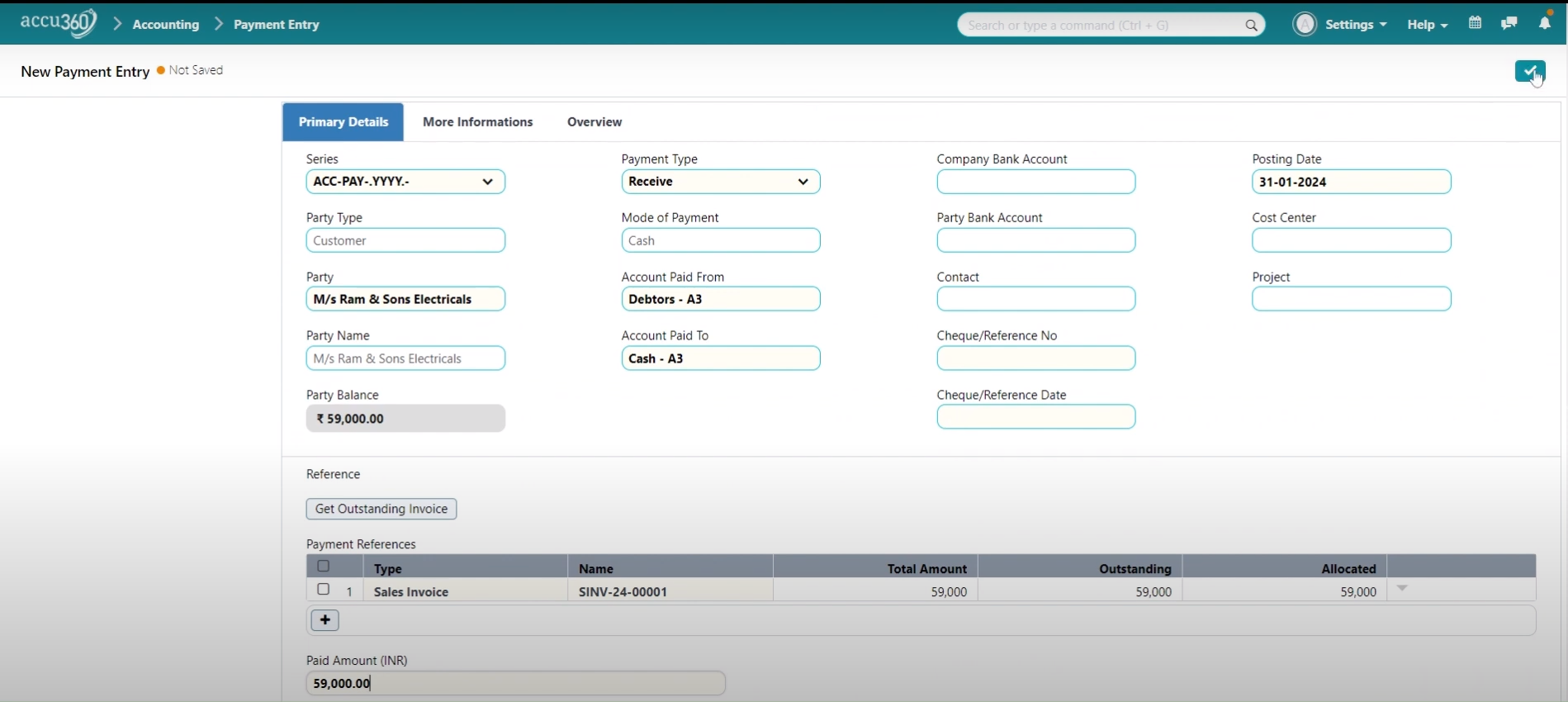
Task: Click the Project field
Action: pyautogui.click(x=1352, y=299)
